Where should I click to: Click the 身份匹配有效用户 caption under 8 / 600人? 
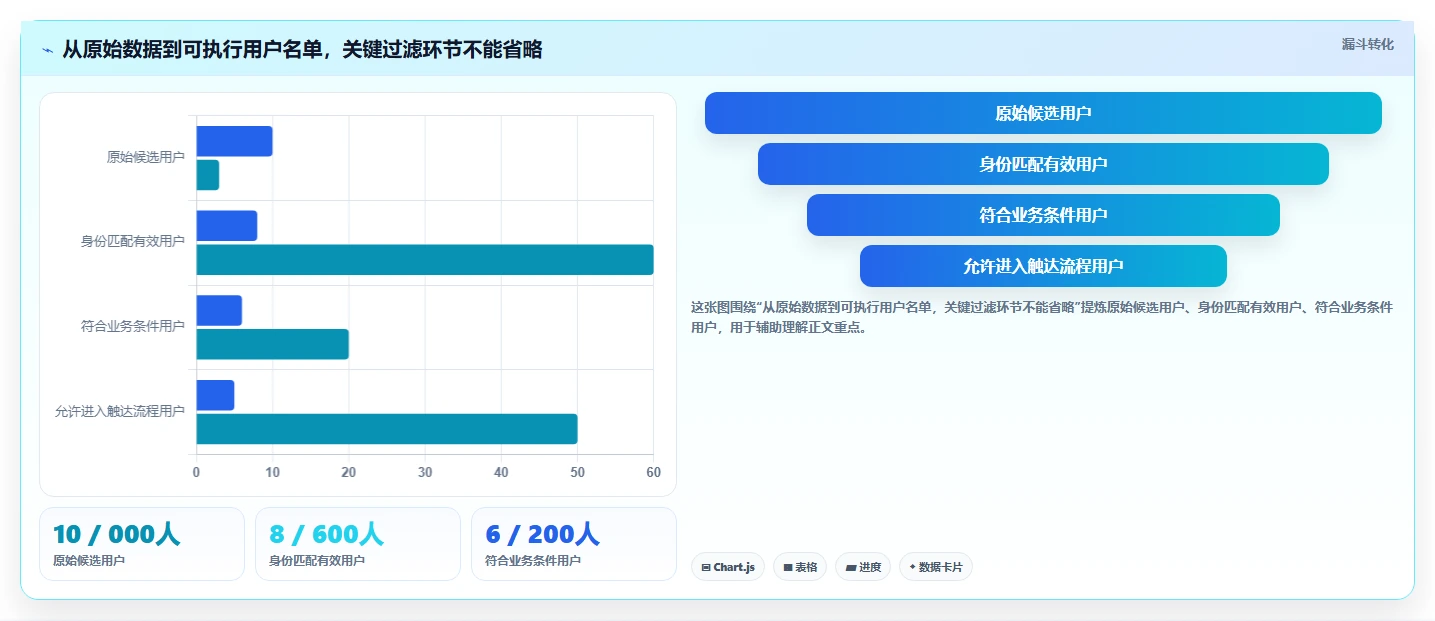coord(317,561)
